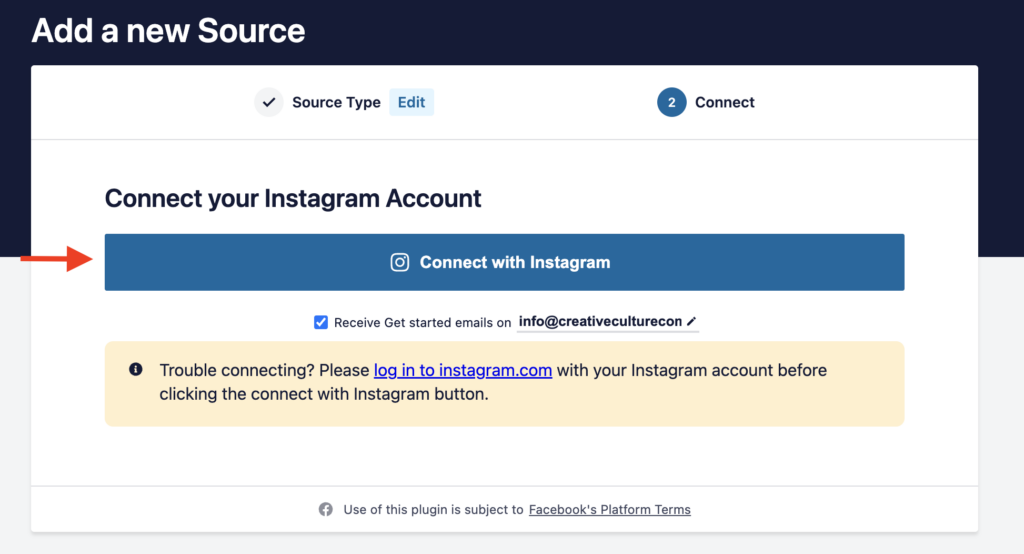Click the Connect with Instagram button
This screenshot has width=1024, height=554.
504,262
